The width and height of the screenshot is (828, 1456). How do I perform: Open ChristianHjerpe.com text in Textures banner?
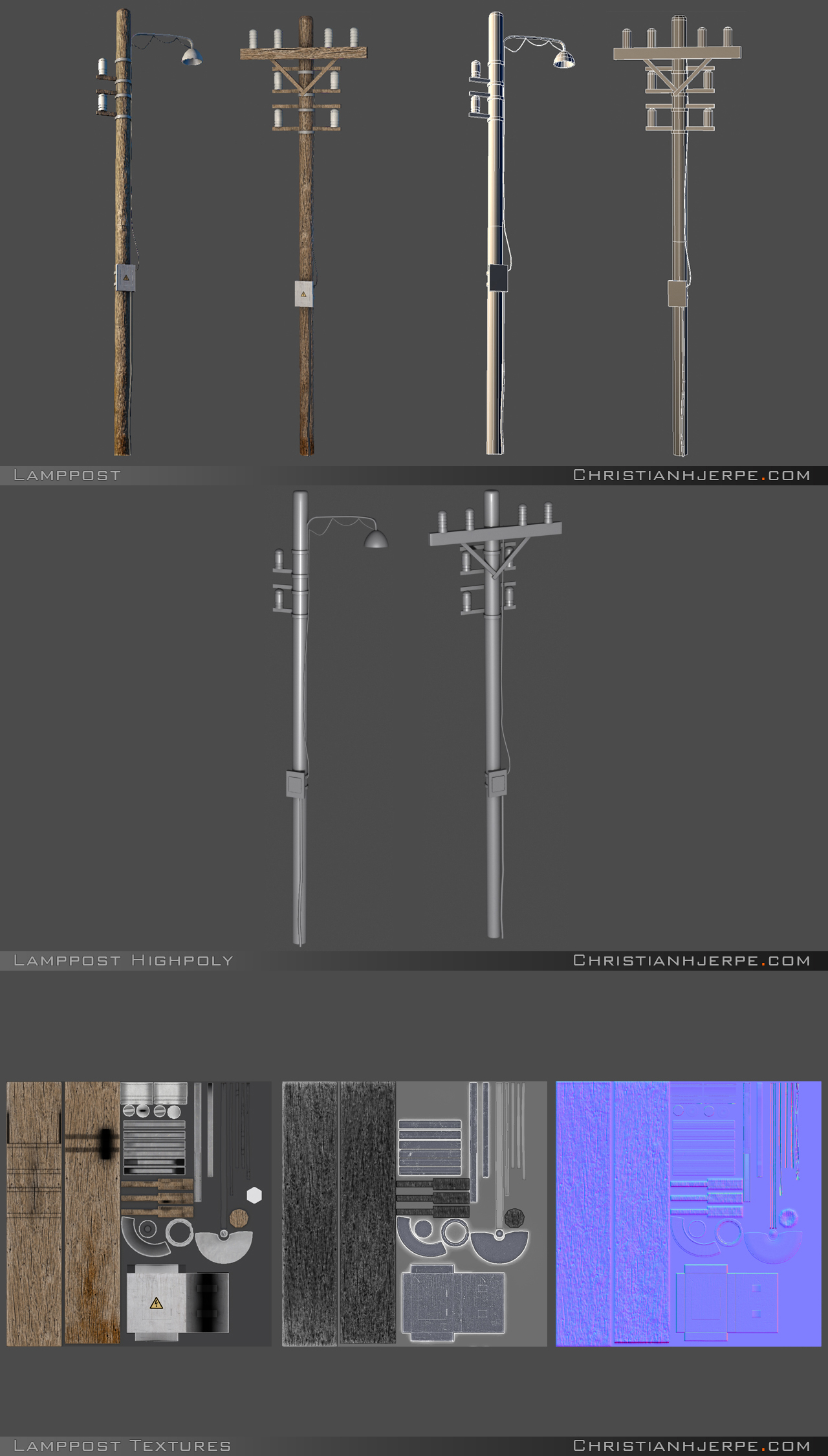(x=692, y=1446)
